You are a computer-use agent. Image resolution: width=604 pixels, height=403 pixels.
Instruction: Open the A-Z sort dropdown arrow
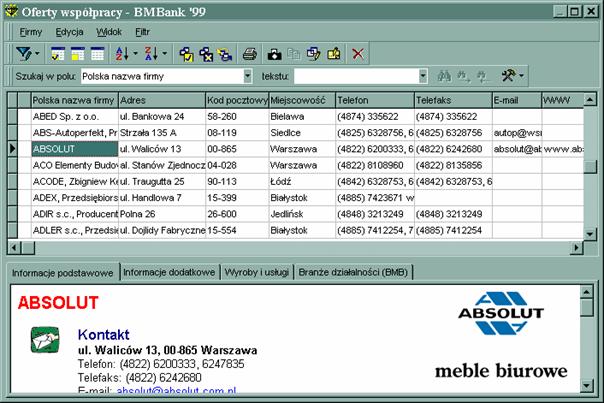[x=136, y=54]
